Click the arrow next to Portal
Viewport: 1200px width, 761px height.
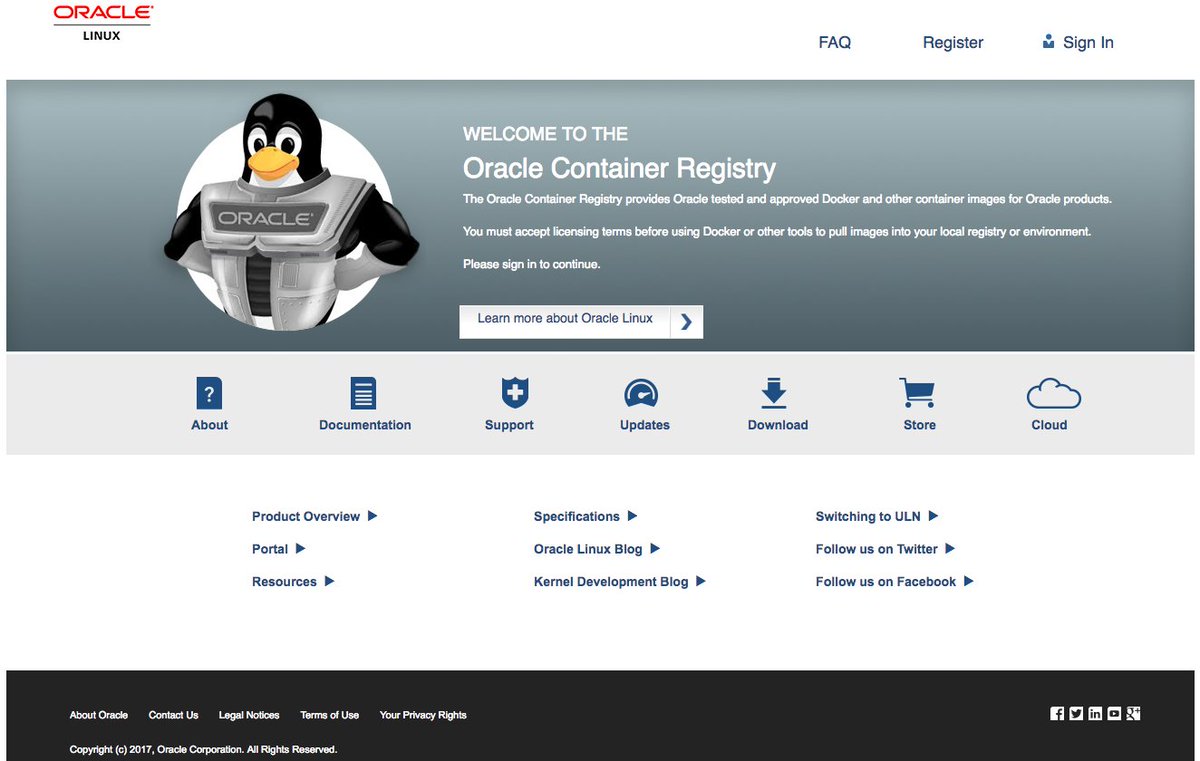click(300, 548)
